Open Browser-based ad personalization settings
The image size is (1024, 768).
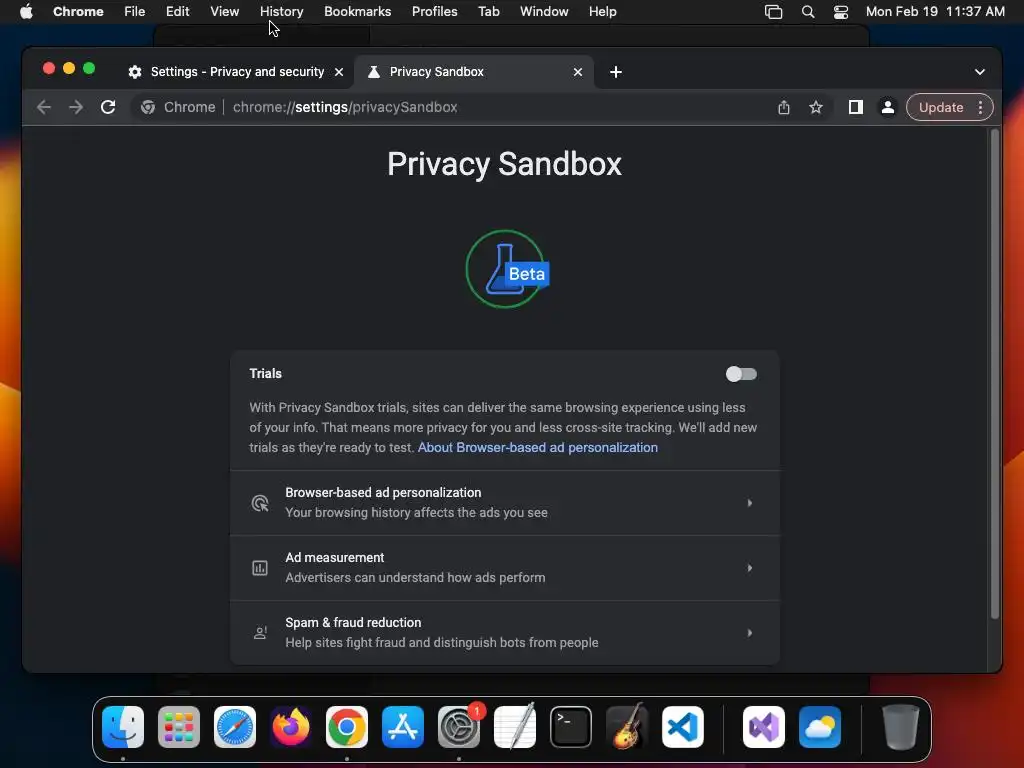coord(504,503)
